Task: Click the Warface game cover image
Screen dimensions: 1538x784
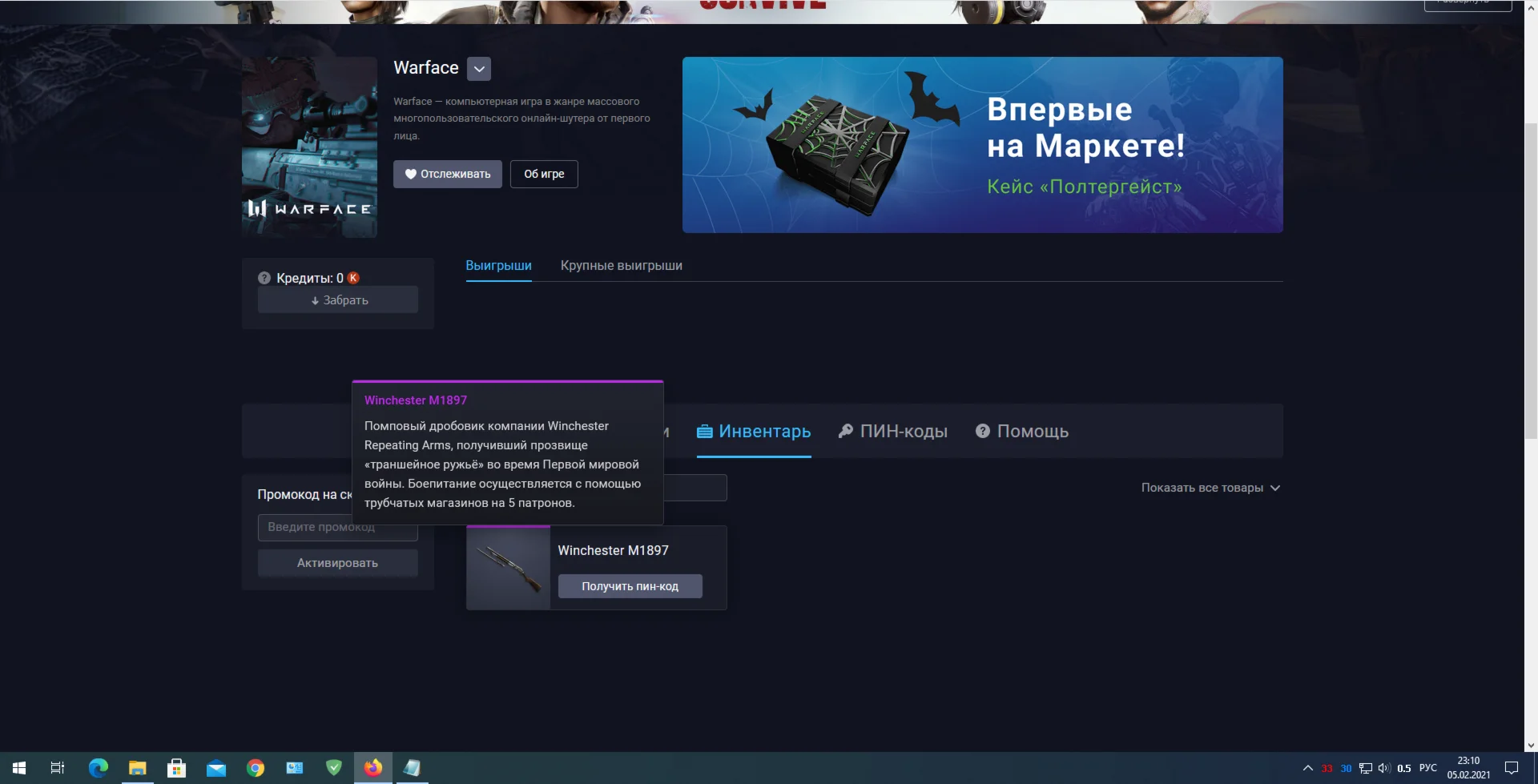Action: (x=309, y=147)
